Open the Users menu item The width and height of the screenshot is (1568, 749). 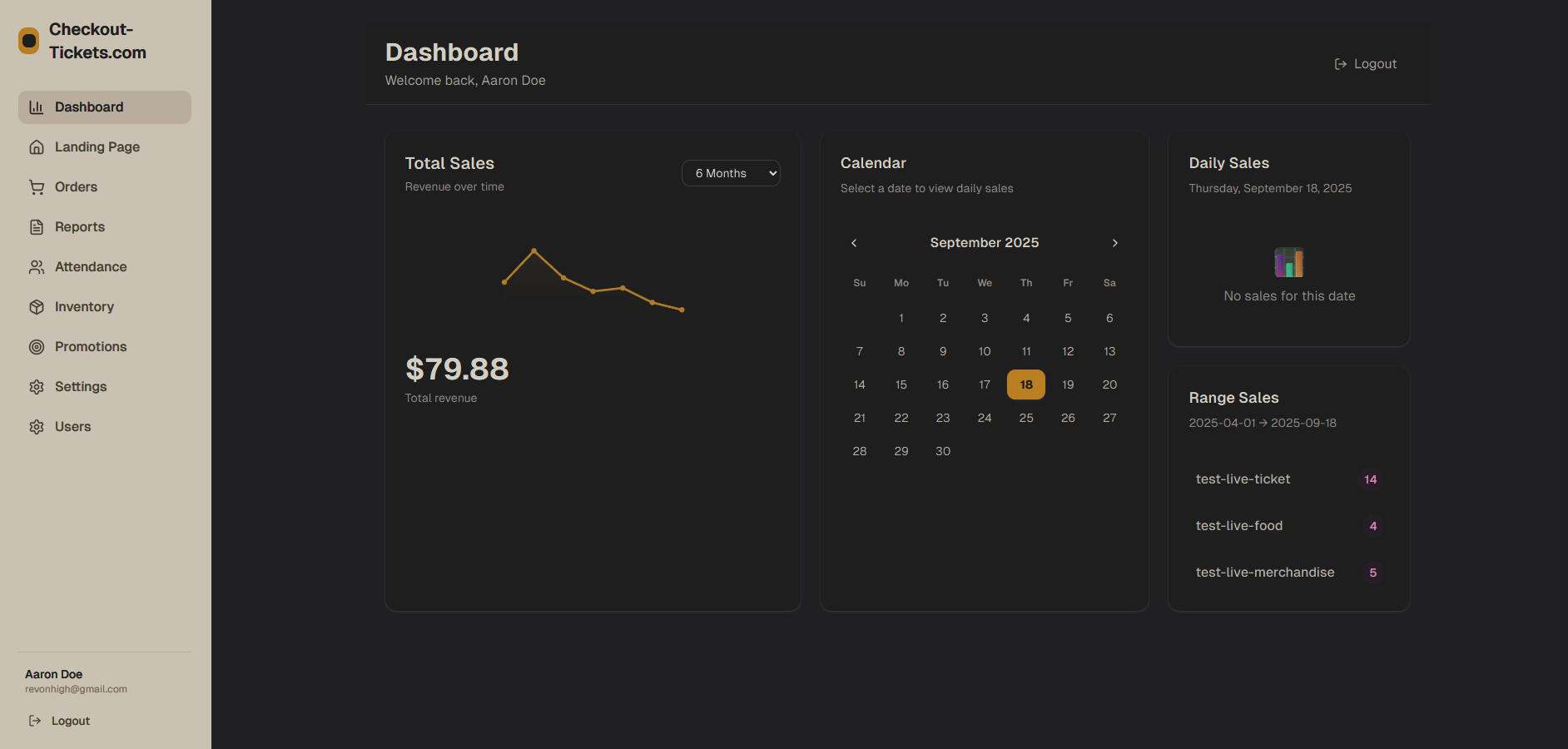point(72,427)
